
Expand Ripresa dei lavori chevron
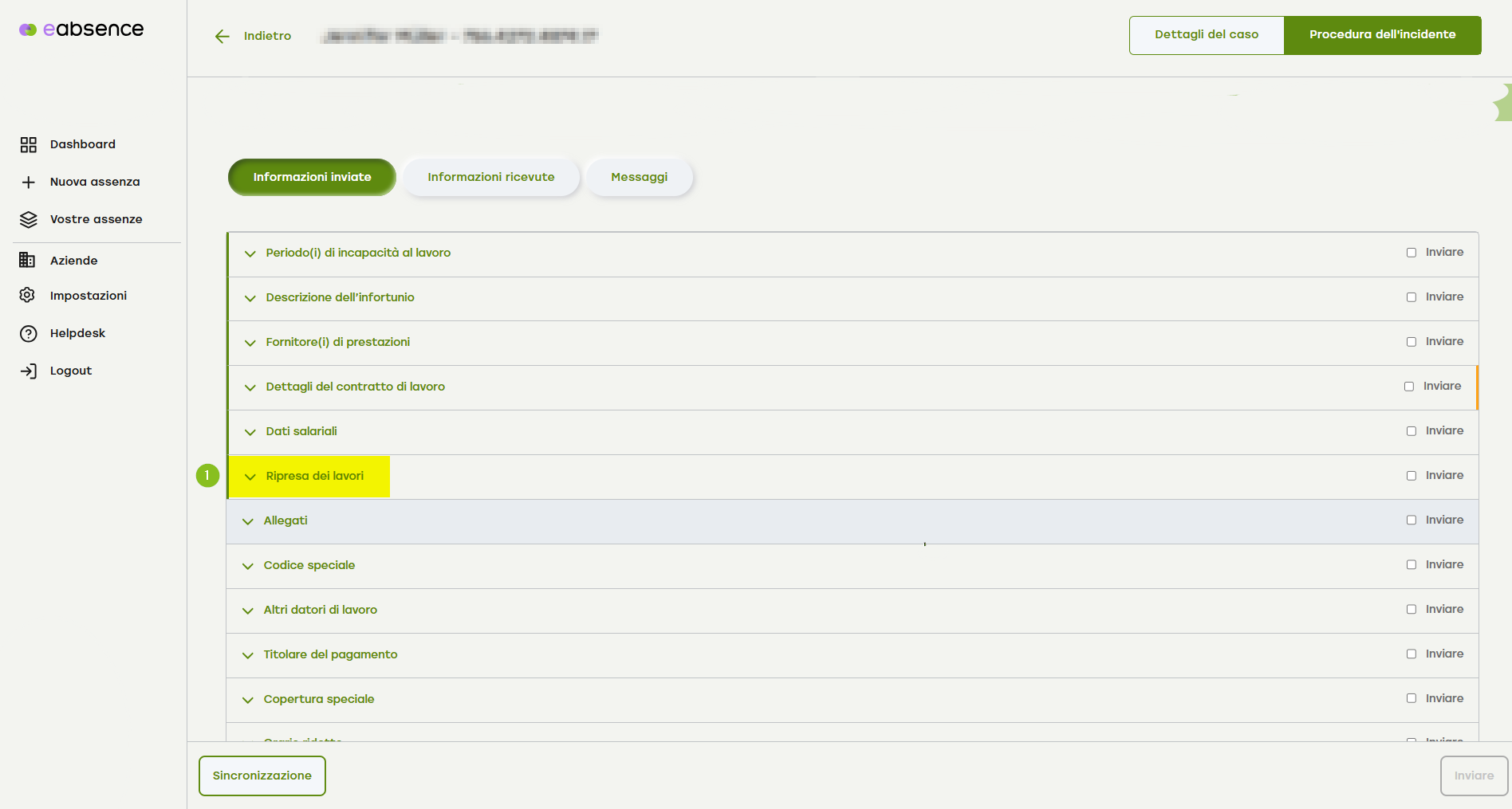coord(250,477)
